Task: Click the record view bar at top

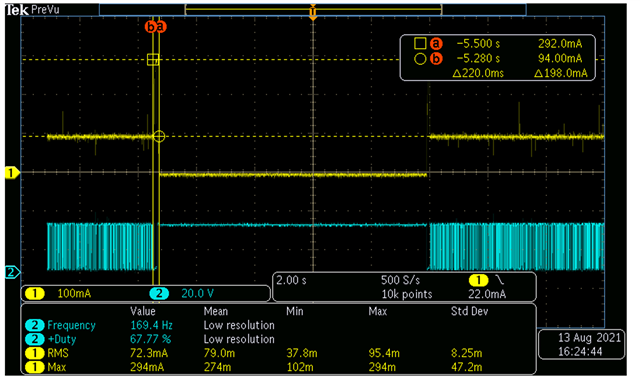Action: click(x=313, y=10)
